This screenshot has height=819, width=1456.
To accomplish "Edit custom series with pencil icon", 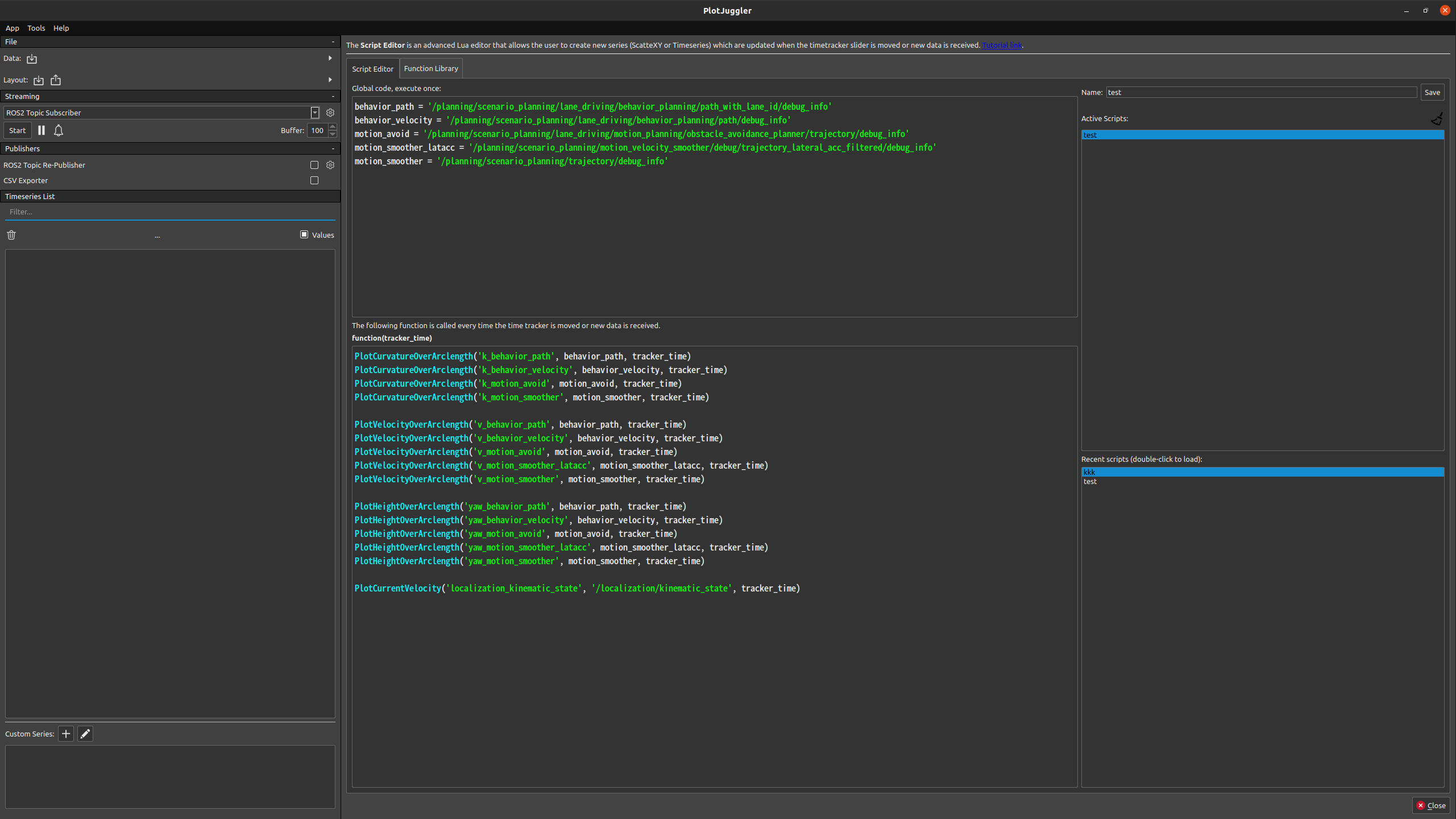I will click(85, 734).
